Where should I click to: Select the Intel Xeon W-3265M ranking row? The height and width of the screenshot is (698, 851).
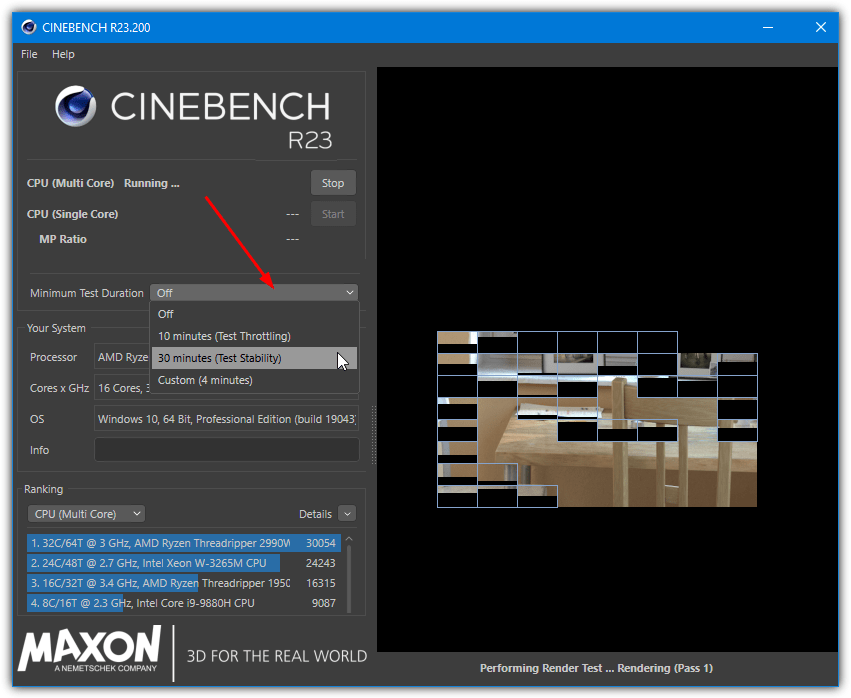coord(184,563)
